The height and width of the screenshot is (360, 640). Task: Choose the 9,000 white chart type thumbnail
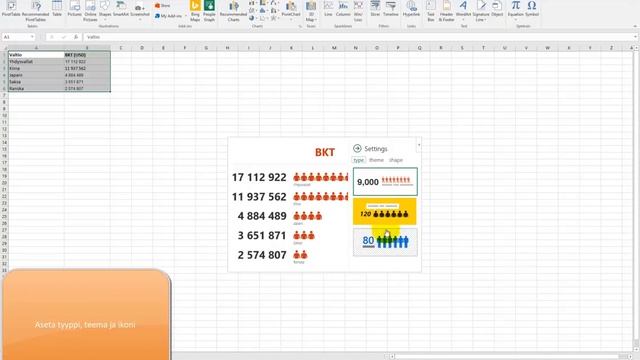[385, 182]
